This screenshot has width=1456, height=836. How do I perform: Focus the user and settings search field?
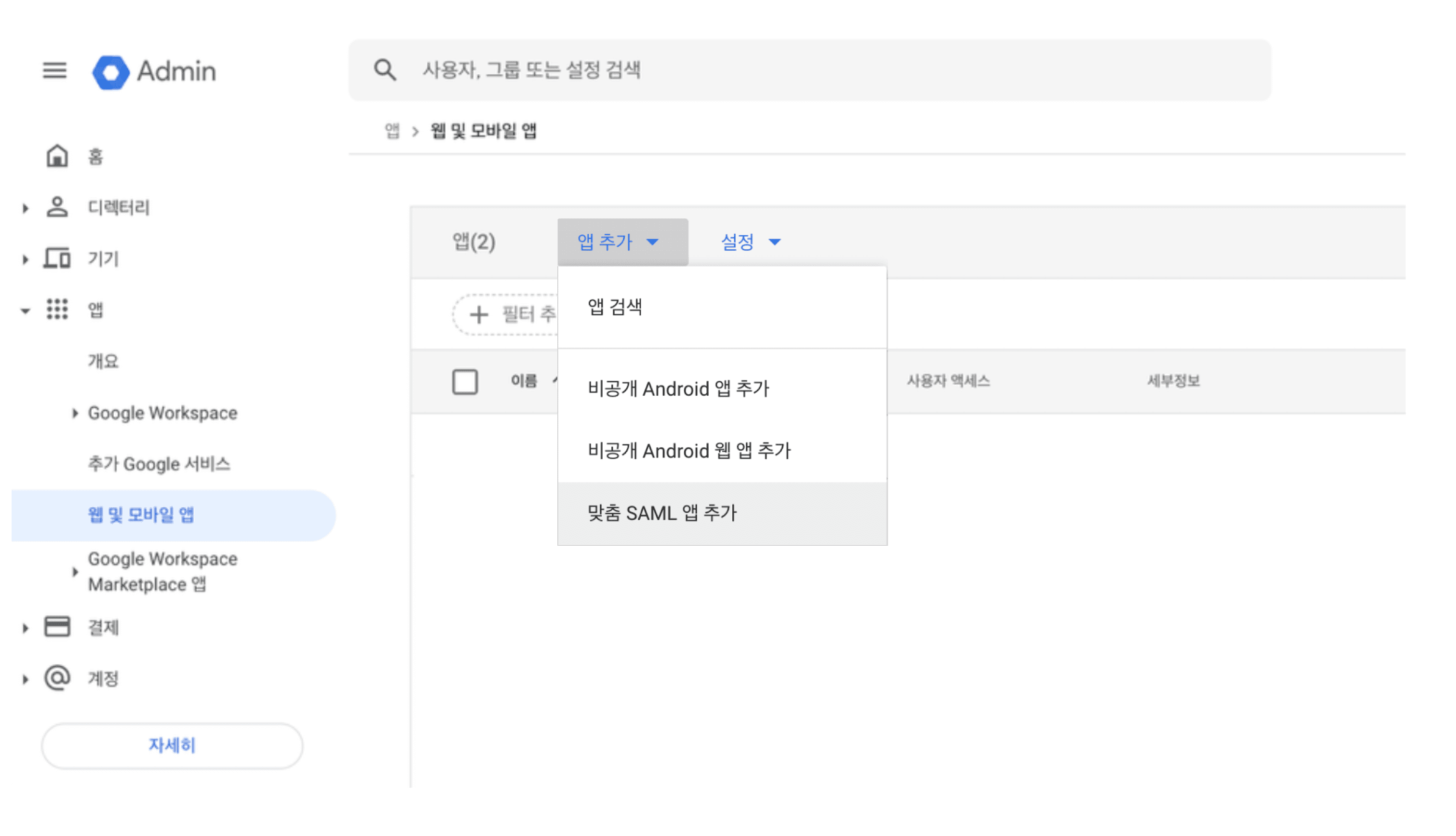804,70
